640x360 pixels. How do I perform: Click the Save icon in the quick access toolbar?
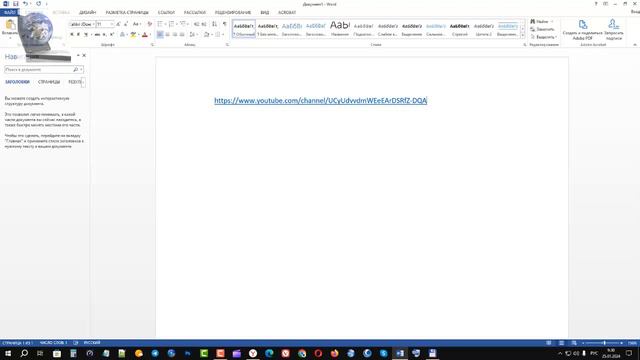click(x=16, y=4)
